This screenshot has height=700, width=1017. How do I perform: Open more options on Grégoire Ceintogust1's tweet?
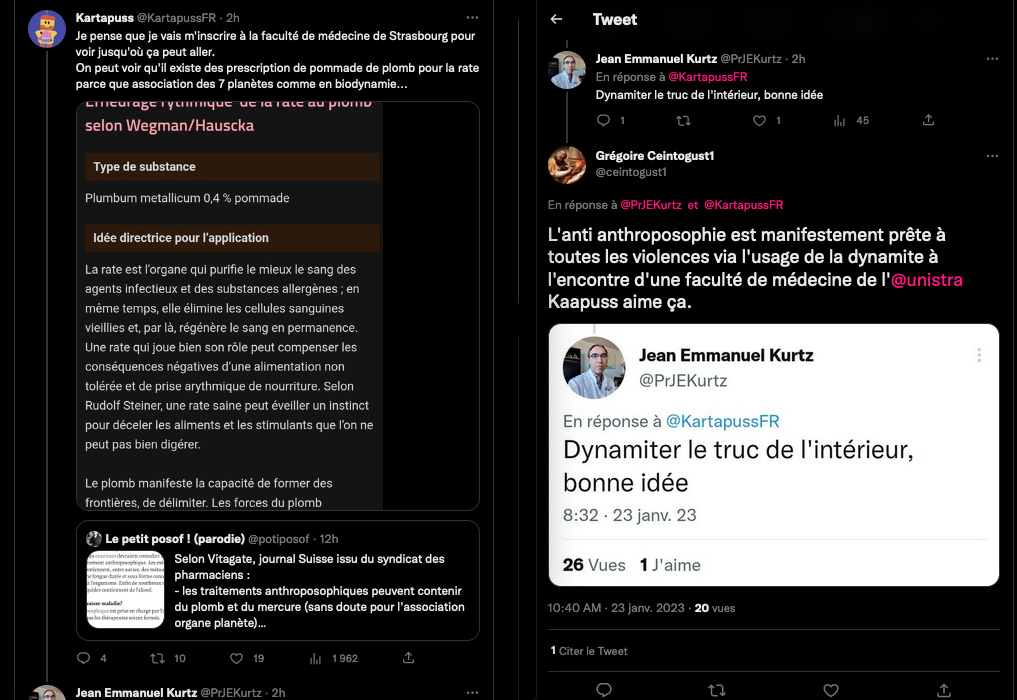(x=992, y=156)
